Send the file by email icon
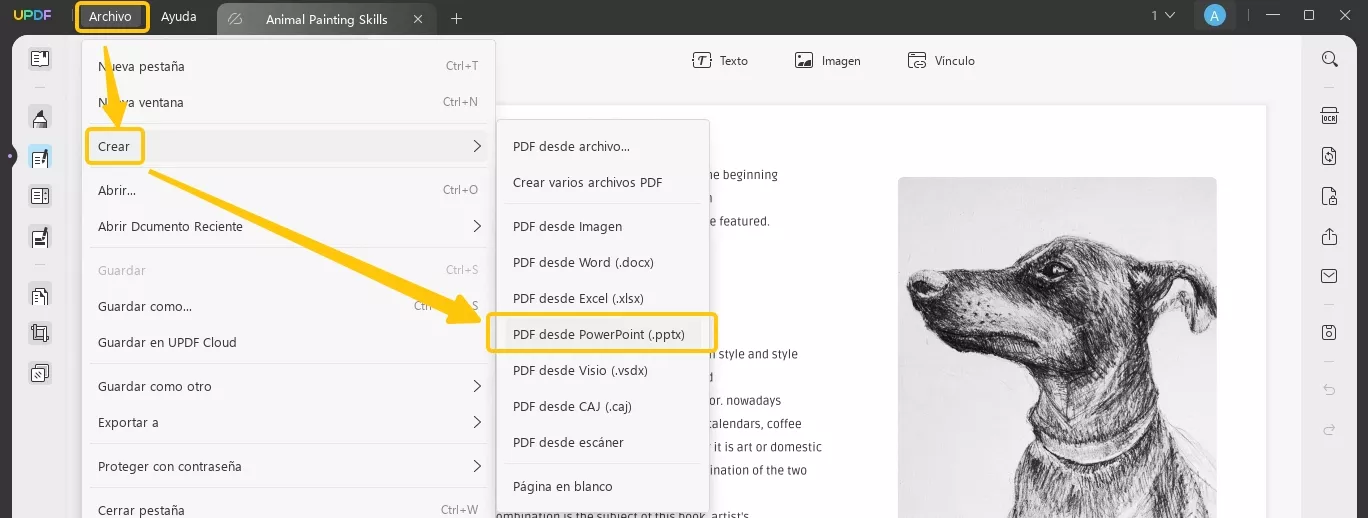 point(1329,276)
